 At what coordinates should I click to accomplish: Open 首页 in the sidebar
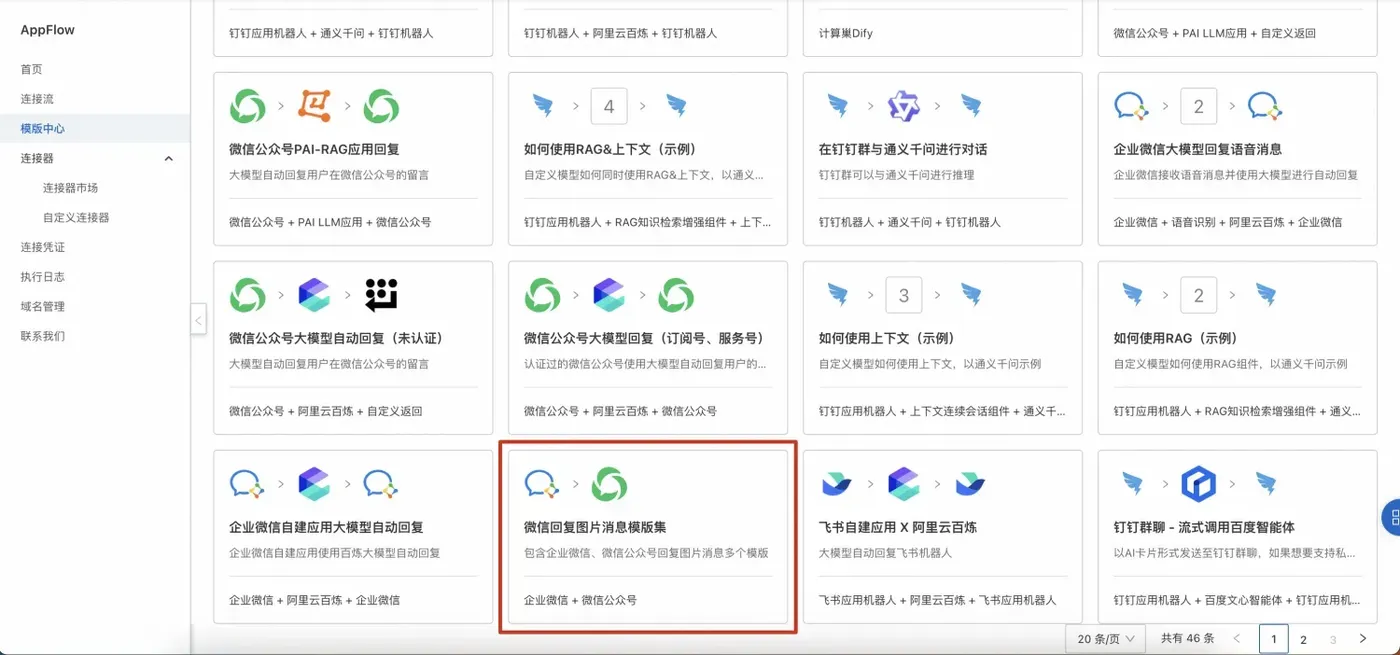click(x=32, y=69)
